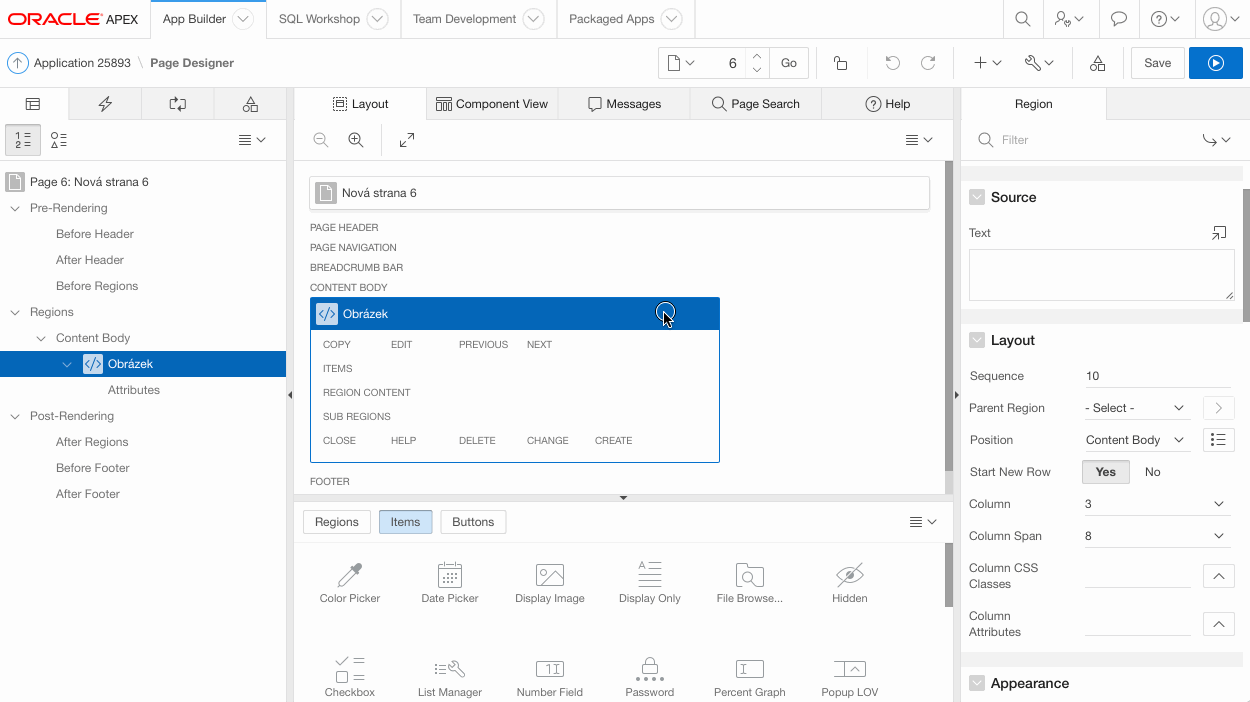This screenshot has height=702, width=1250.
Task: Zoom in the layout view
Action: 355,140
